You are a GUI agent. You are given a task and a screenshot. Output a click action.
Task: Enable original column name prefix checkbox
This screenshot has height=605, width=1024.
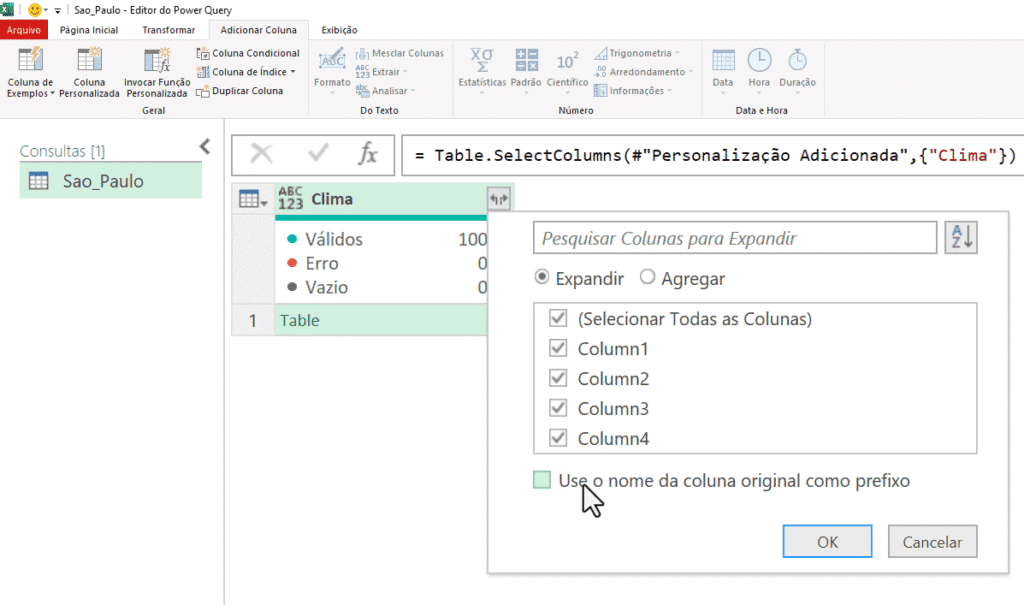pos(542,481)
